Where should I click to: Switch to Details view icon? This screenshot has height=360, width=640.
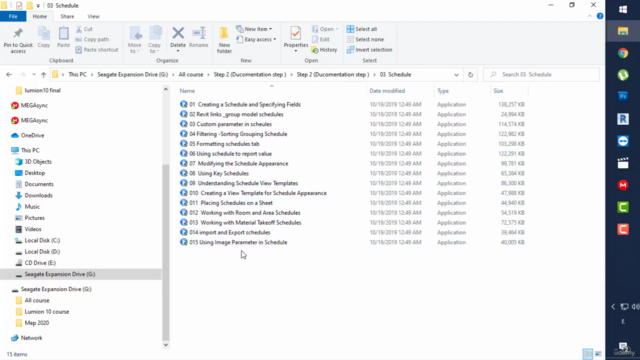[x=587, y=354]
